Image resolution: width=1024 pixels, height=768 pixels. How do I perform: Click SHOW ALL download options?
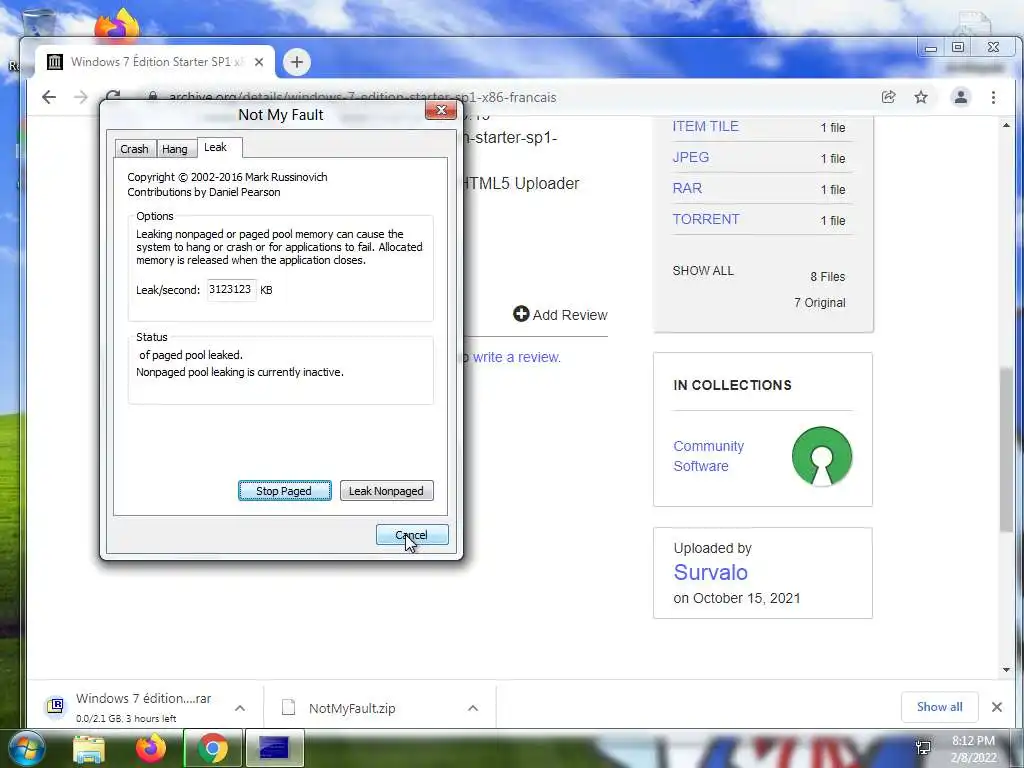pyautogui.click(x=703, y=270)
